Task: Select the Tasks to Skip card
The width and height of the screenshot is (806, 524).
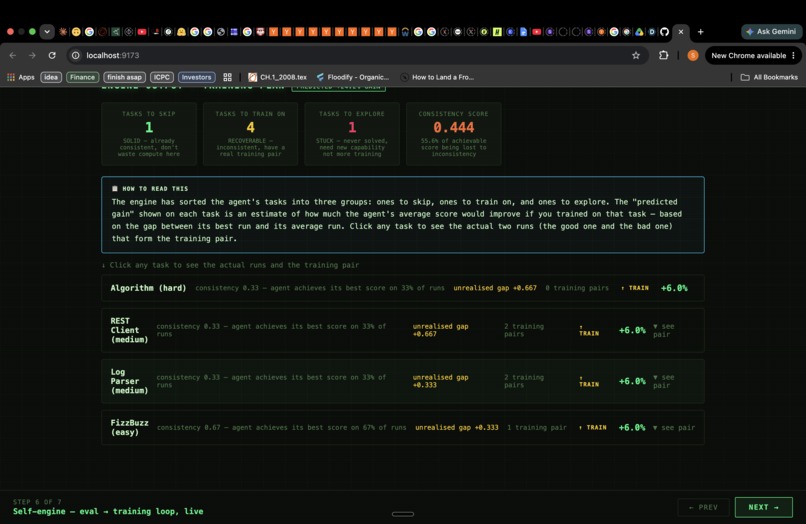Action: pyautogui.click(x=149, y=134)
